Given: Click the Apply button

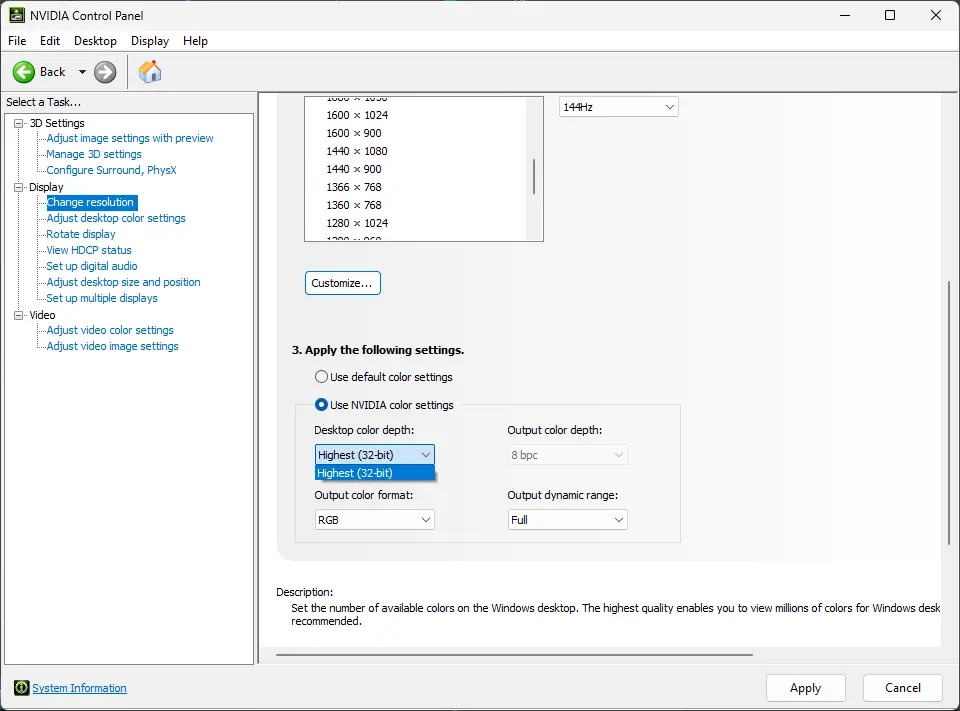Looking at the screenshot, I should pos(806,688).
